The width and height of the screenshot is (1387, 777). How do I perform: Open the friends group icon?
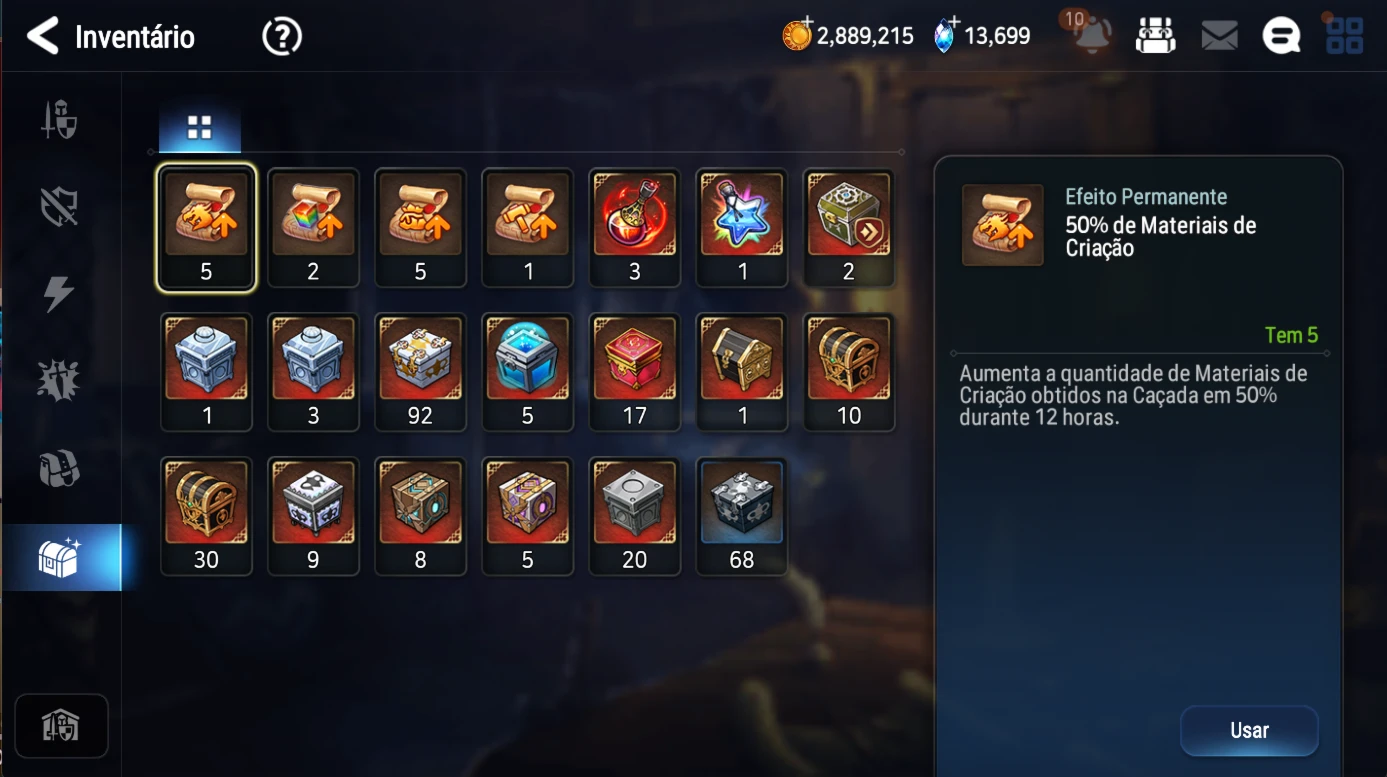click(x=1155, y=36)
